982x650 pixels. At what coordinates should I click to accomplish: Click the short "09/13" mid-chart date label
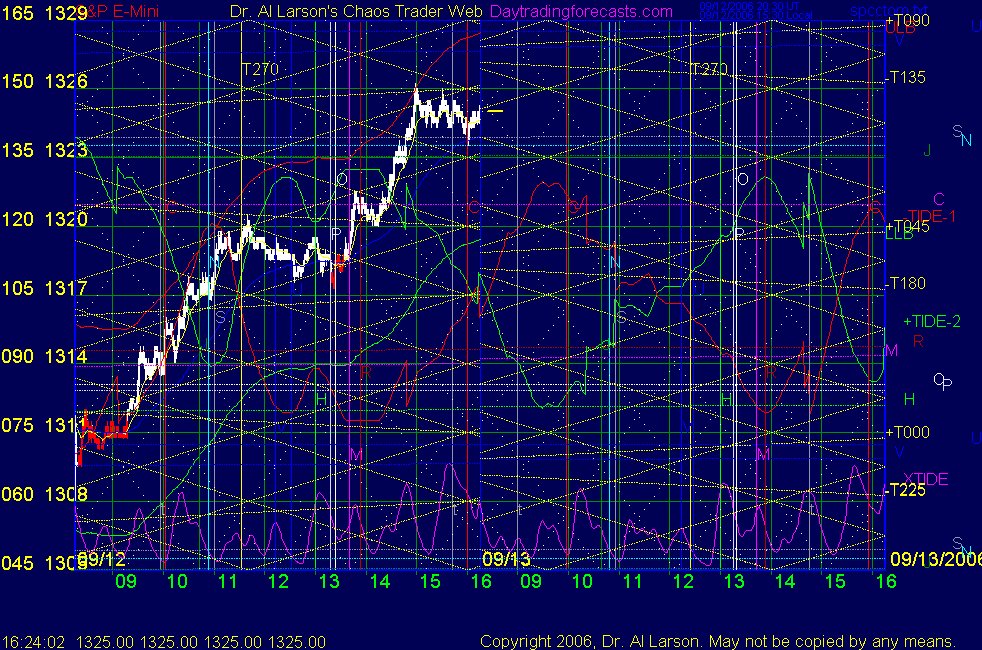pyautogui.click(x=506, y=559)
